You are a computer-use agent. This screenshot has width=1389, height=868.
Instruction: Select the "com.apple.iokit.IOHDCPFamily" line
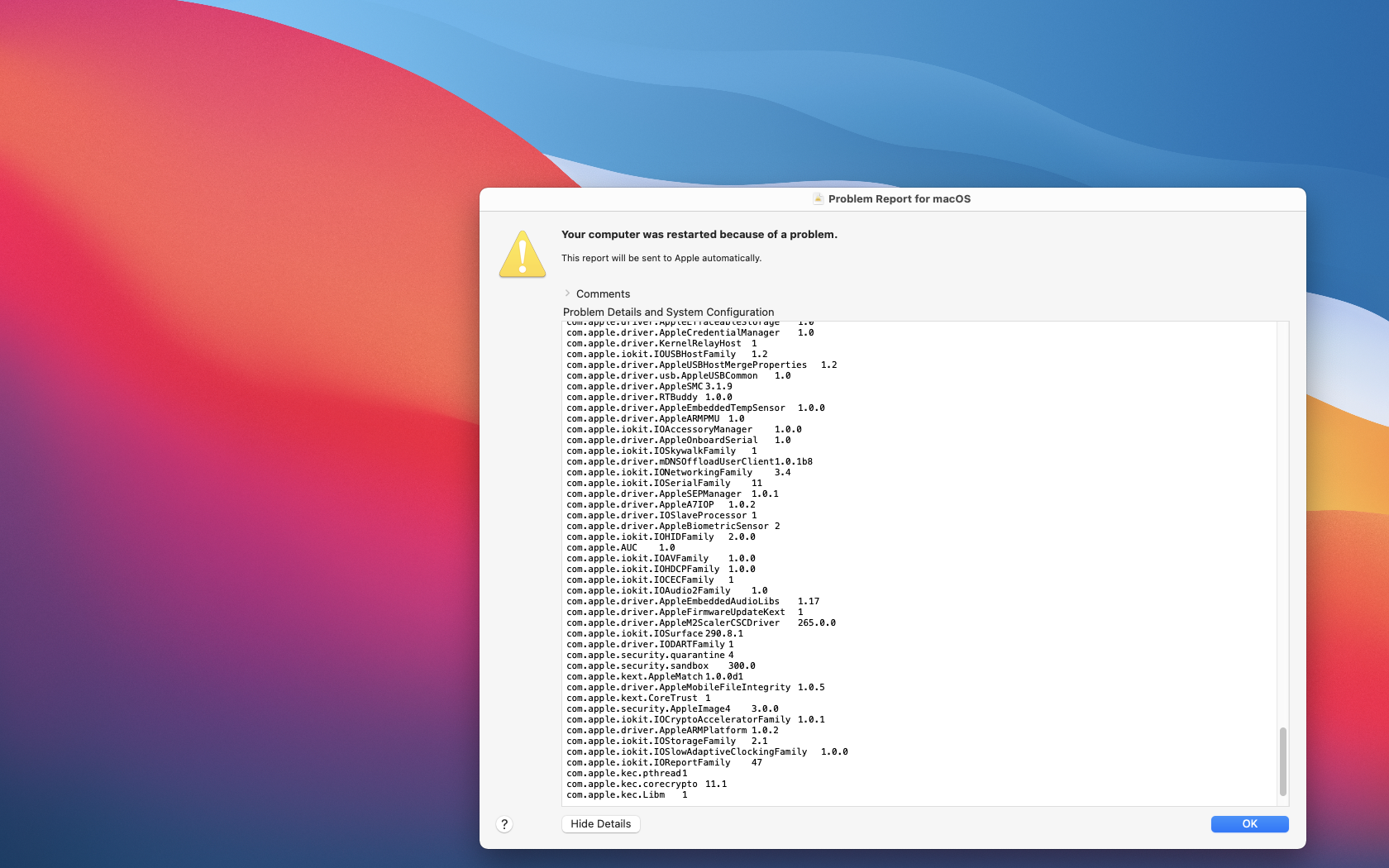click(x=661, y=570)
